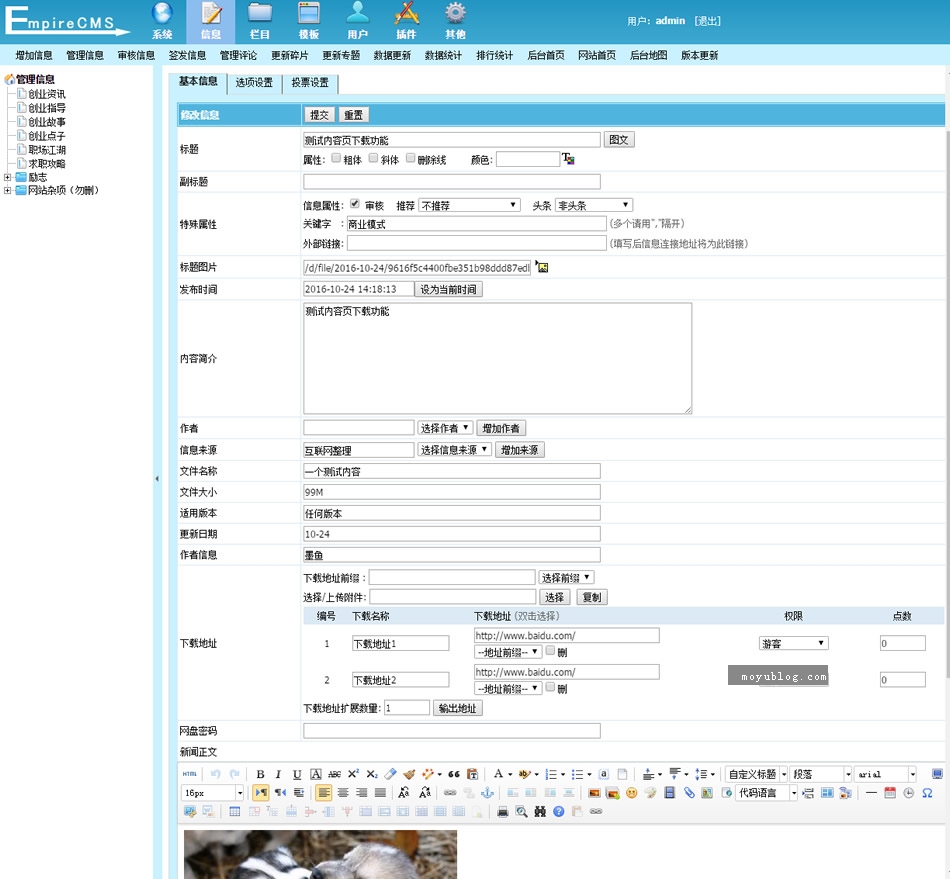Apply underline formatting in editor toolbar
This screenshot has height=879, width=950.
297,774
